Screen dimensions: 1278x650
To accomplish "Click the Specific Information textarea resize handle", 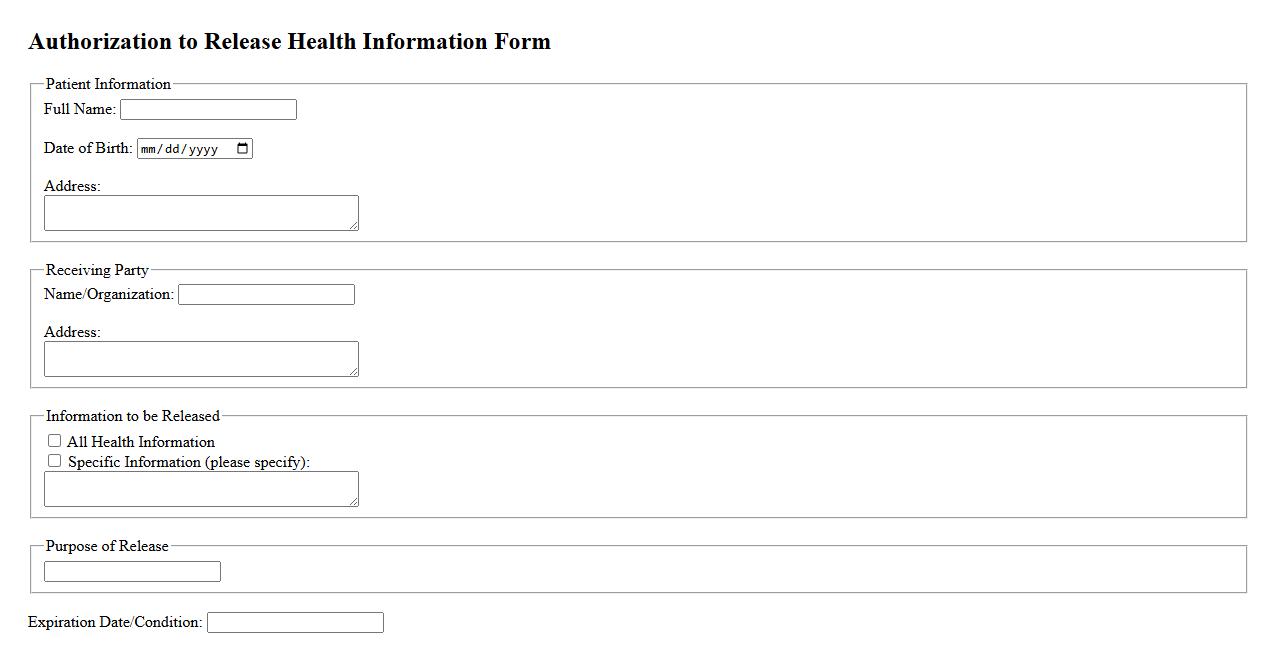I will (x=353, y=502).
